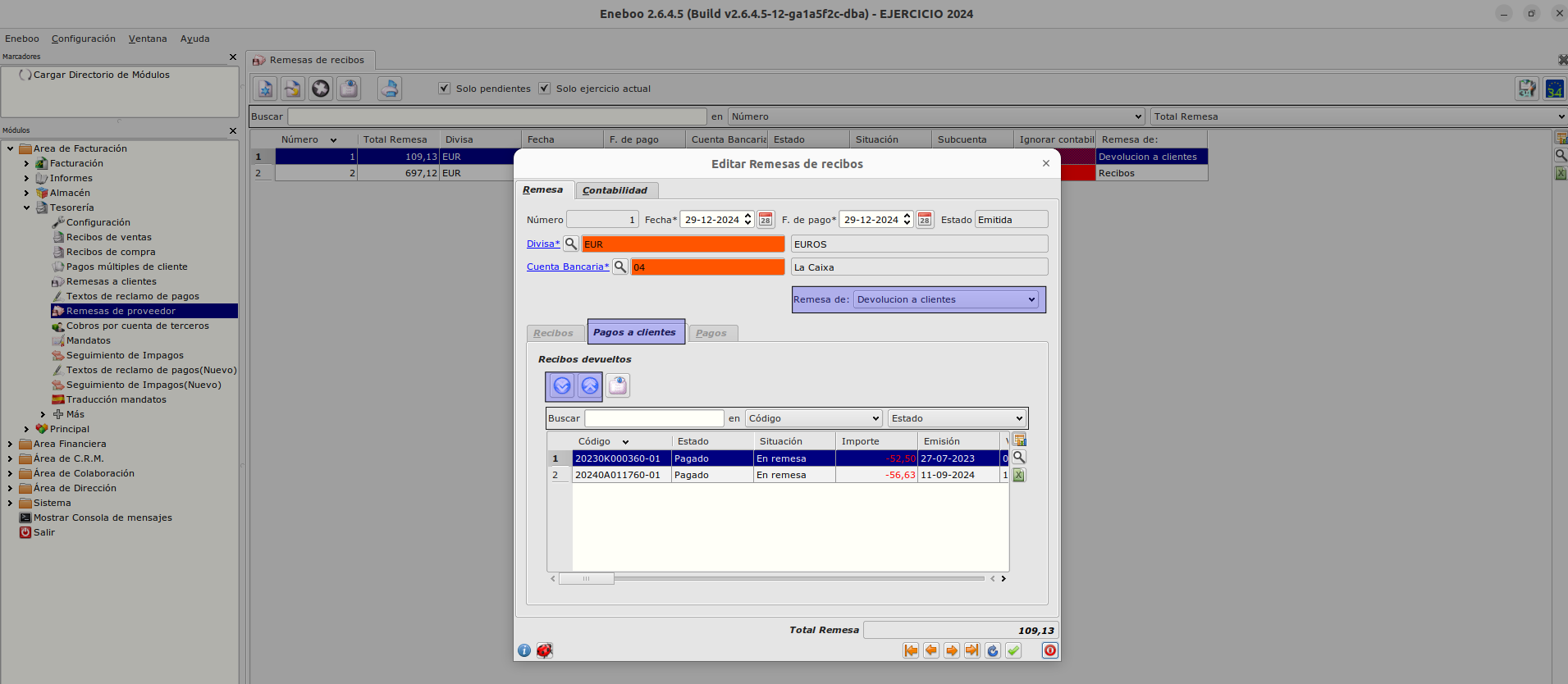Click the Excel export icon beside receipts grid
This screenshot has height=684, width=1568.
click(1019, 475)
